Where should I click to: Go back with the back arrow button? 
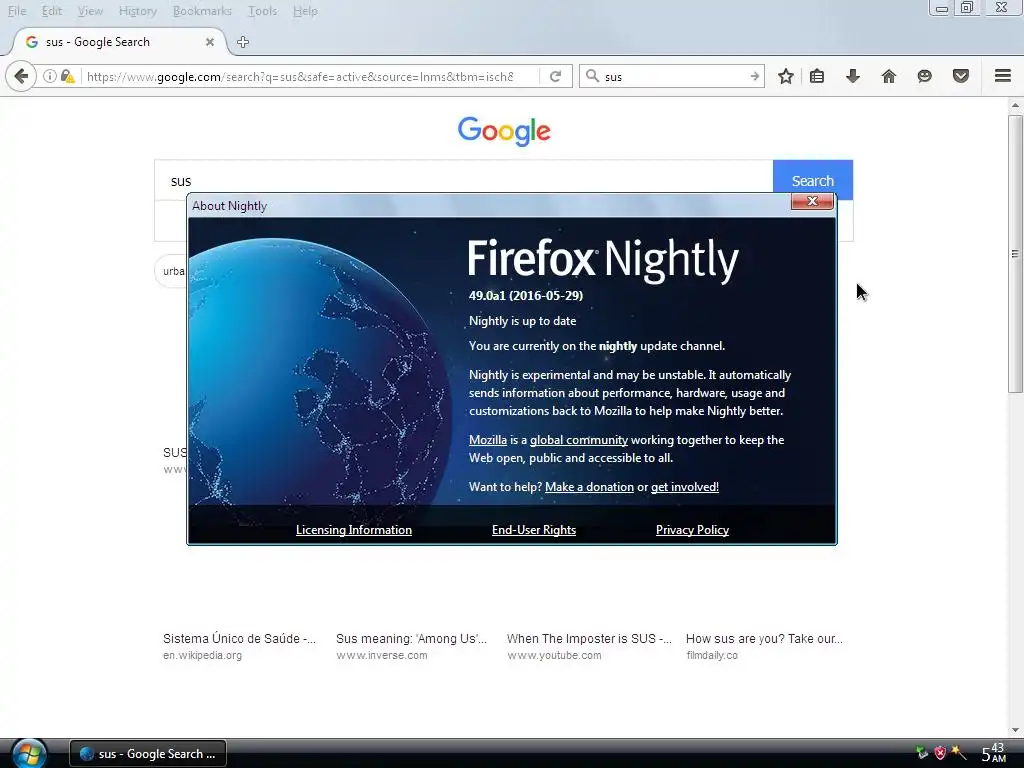tap(21, 76)
